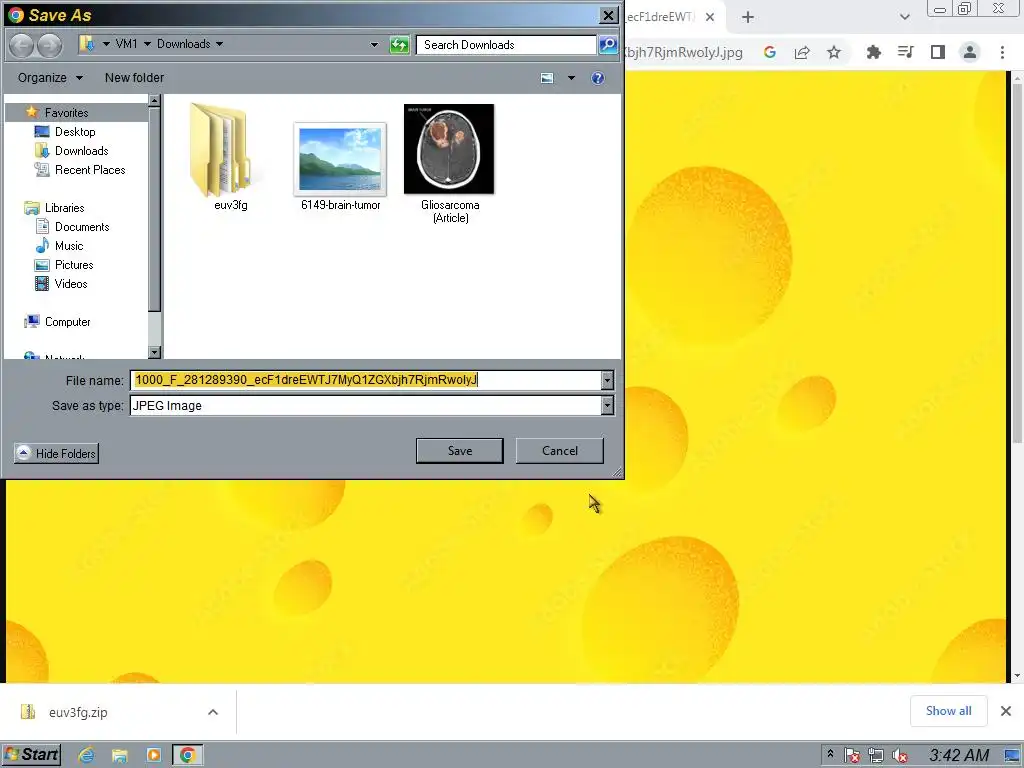Click the File name input field

tap(366, 380)
